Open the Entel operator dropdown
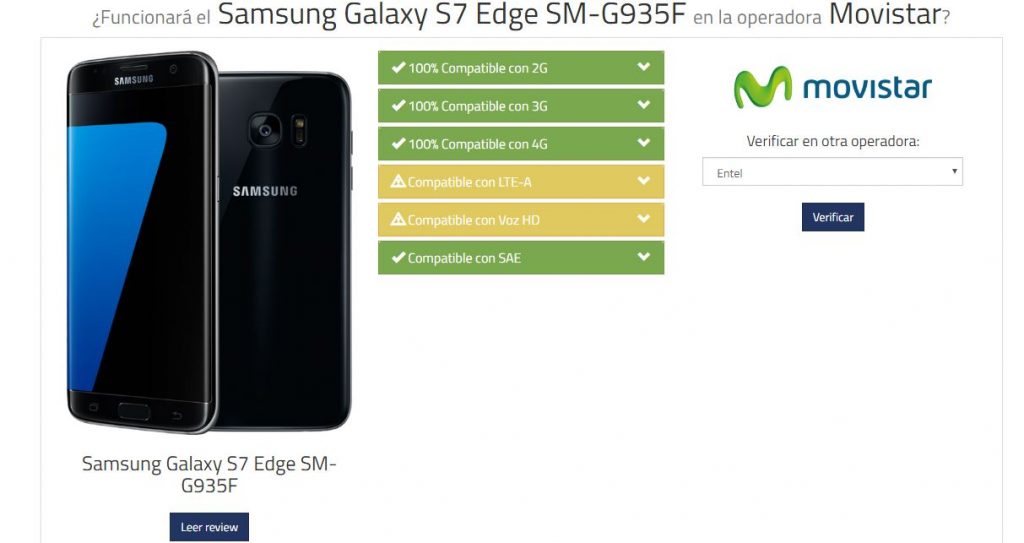 [x=833, y=172]
